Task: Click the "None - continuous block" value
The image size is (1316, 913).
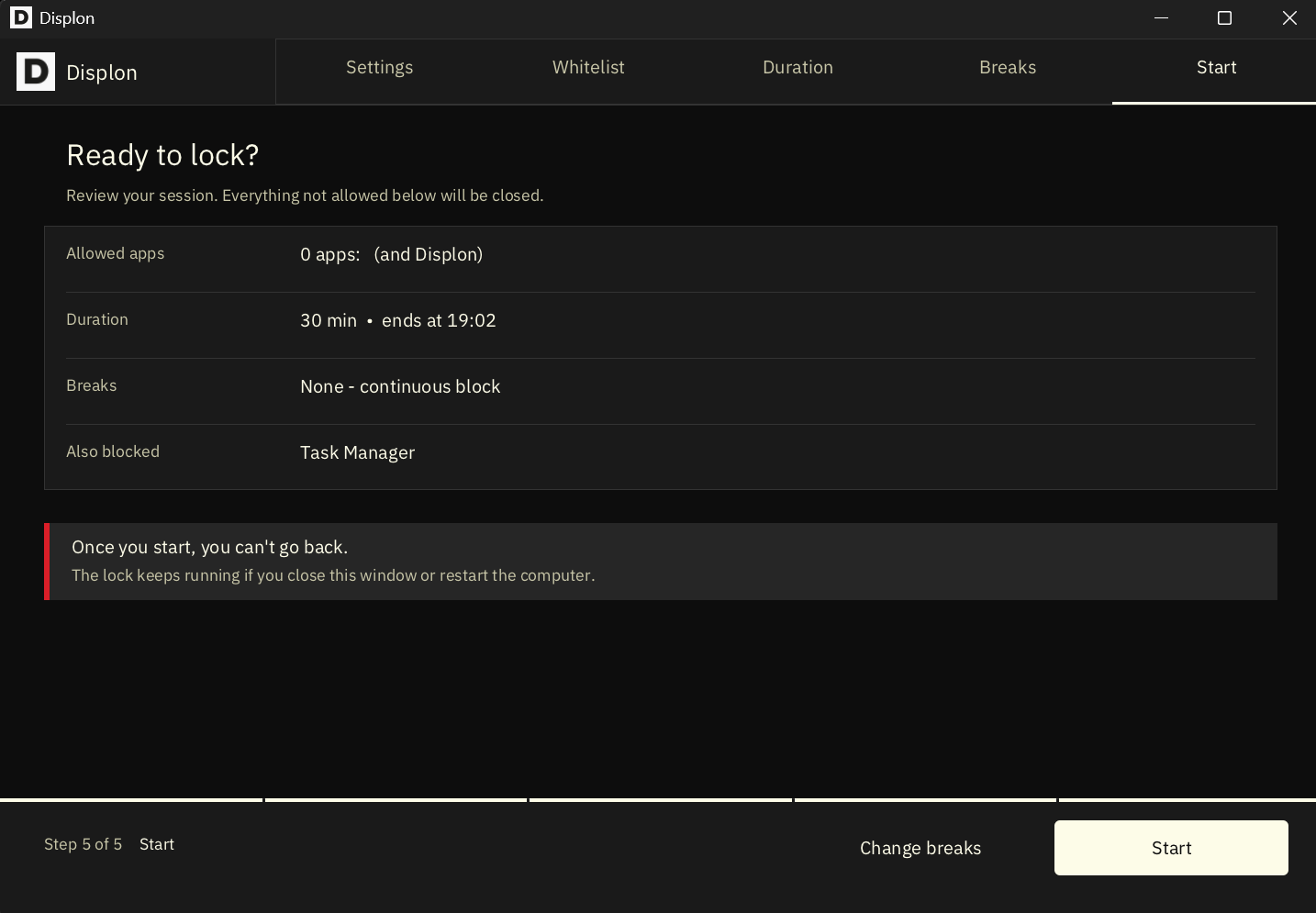Action: 400,386
